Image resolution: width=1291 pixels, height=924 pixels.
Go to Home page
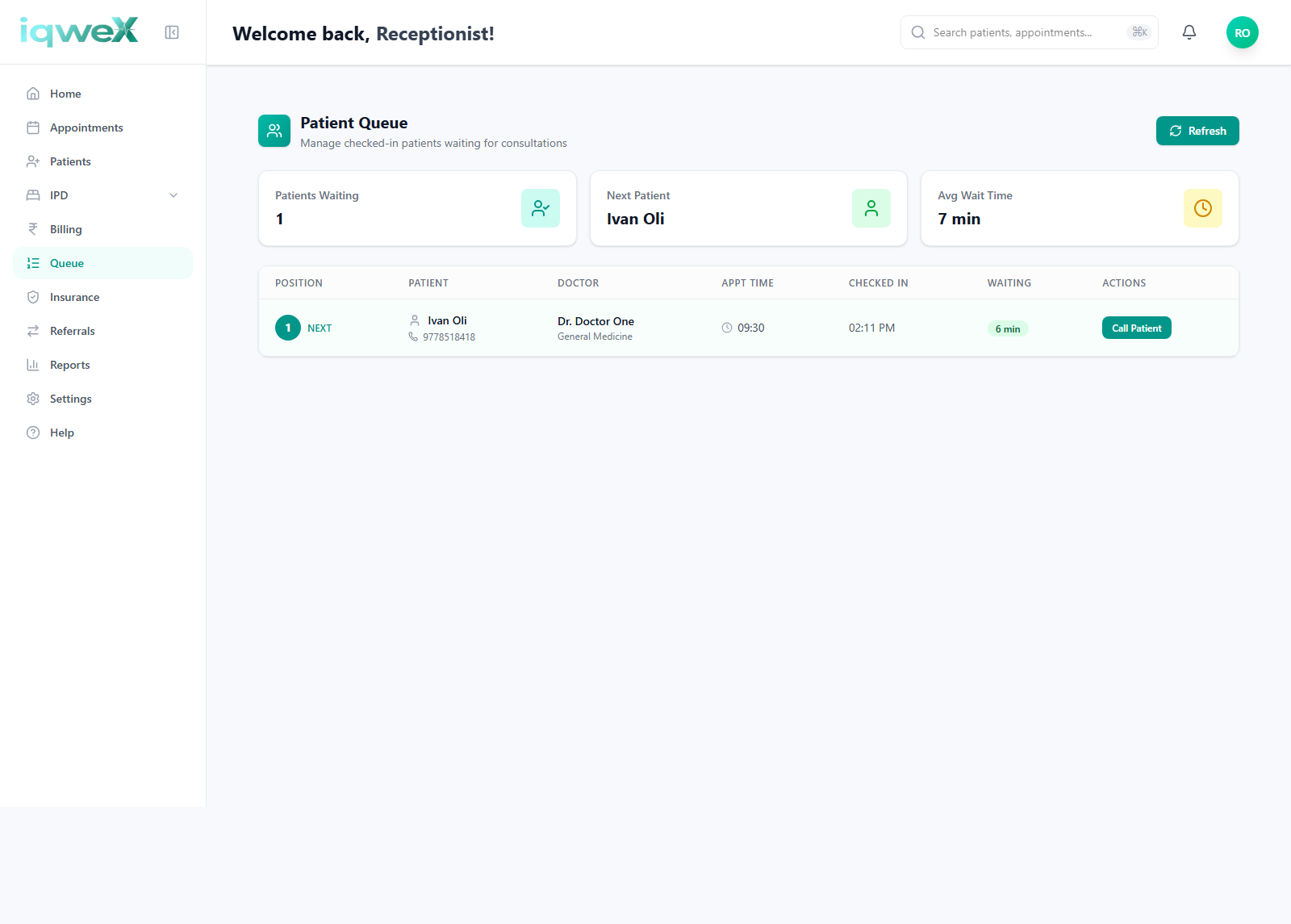point(103,94)
